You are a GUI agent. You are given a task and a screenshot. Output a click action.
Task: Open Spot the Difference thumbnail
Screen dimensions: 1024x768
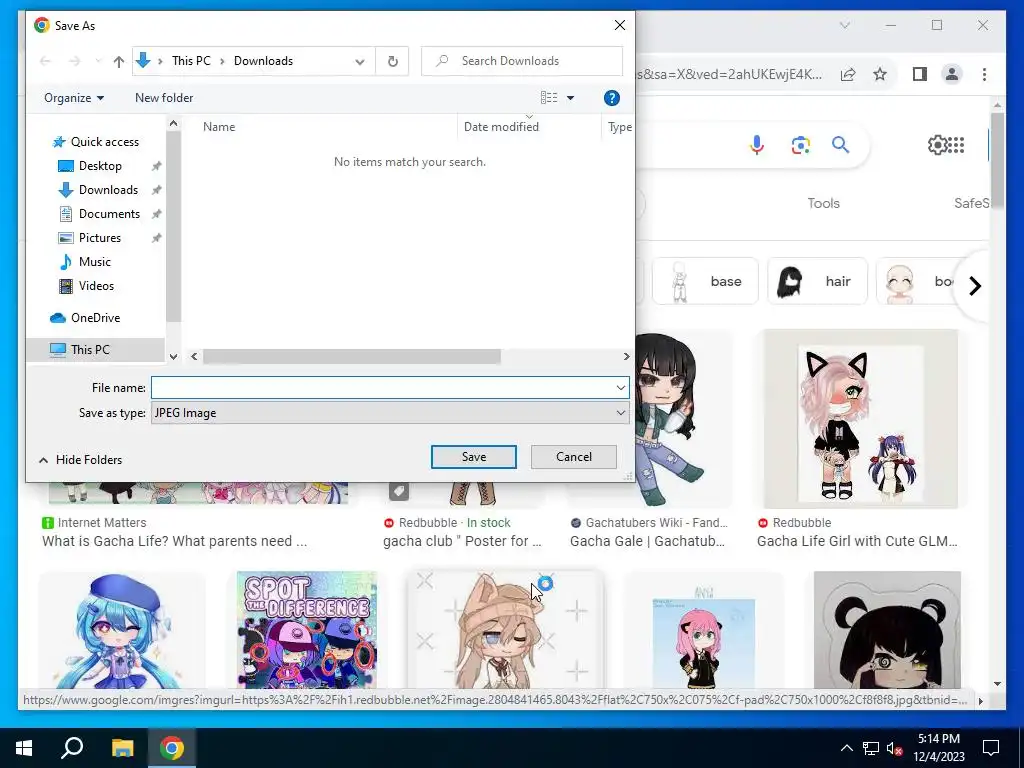pos(306,630)
